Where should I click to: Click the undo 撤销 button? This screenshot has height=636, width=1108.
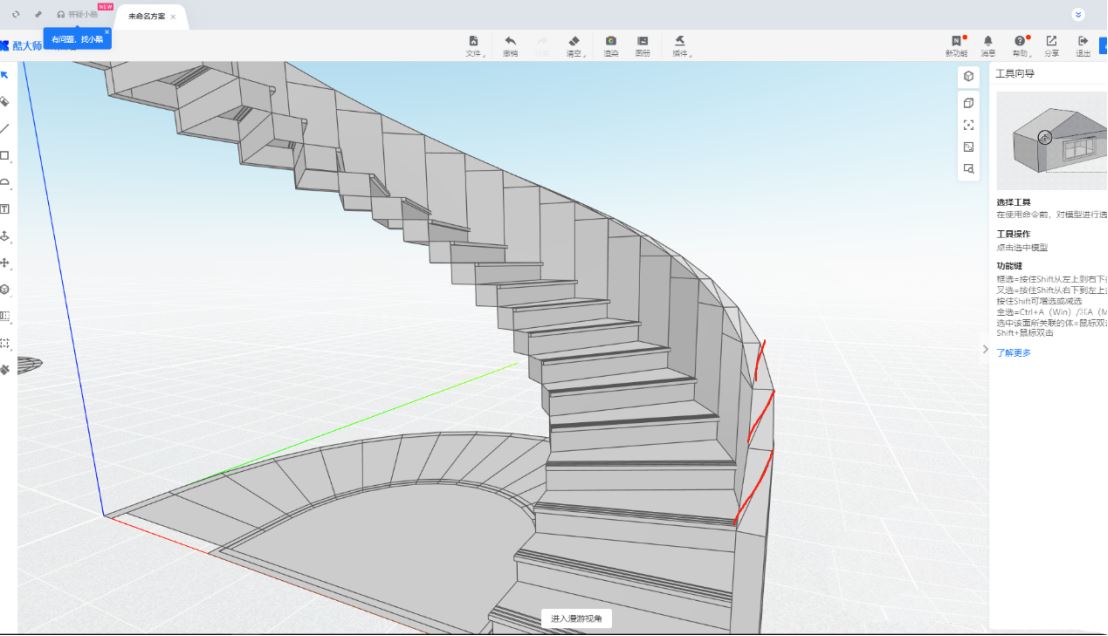click(510, 46)
